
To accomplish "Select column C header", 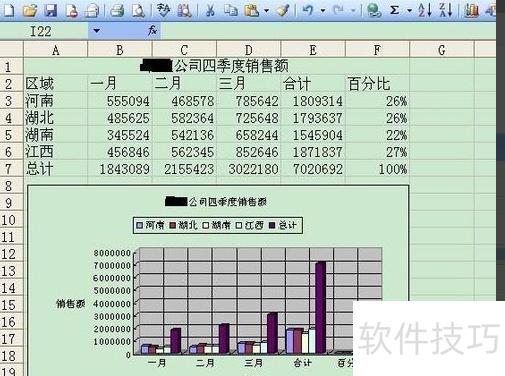I will [184, 50].
